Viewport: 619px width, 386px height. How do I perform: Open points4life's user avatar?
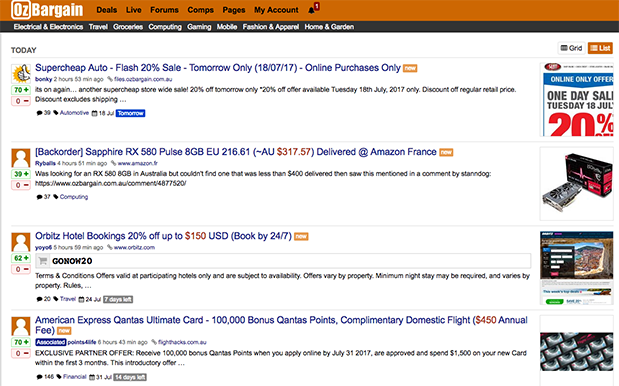point(21,326)
